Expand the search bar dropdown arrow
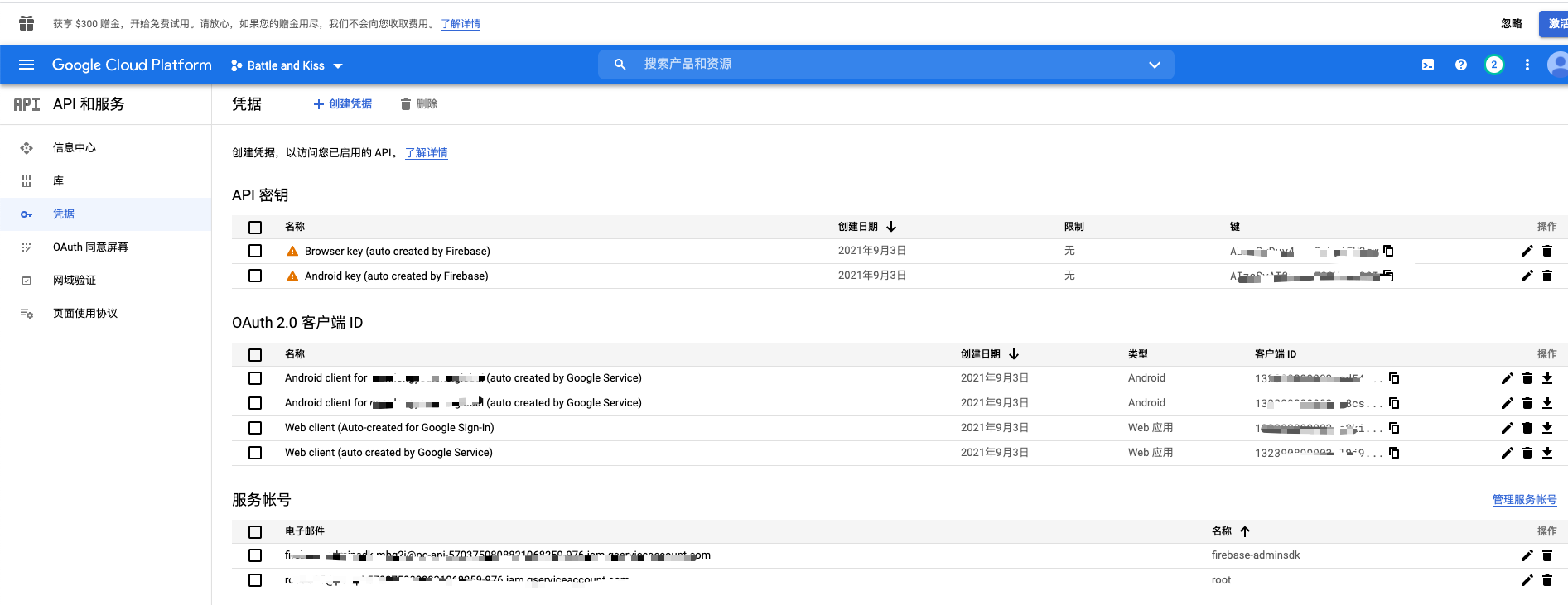 pyautogui.click(x=1155, y=65)
